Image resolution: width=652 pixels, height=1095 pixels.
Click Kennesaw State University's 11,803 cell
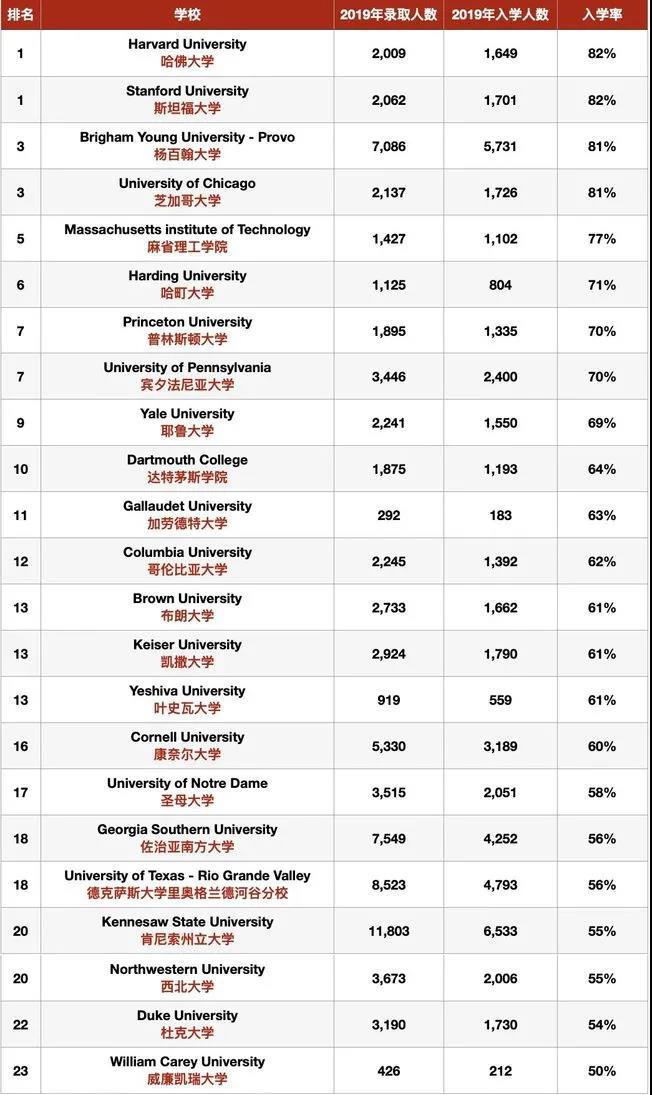389,931
